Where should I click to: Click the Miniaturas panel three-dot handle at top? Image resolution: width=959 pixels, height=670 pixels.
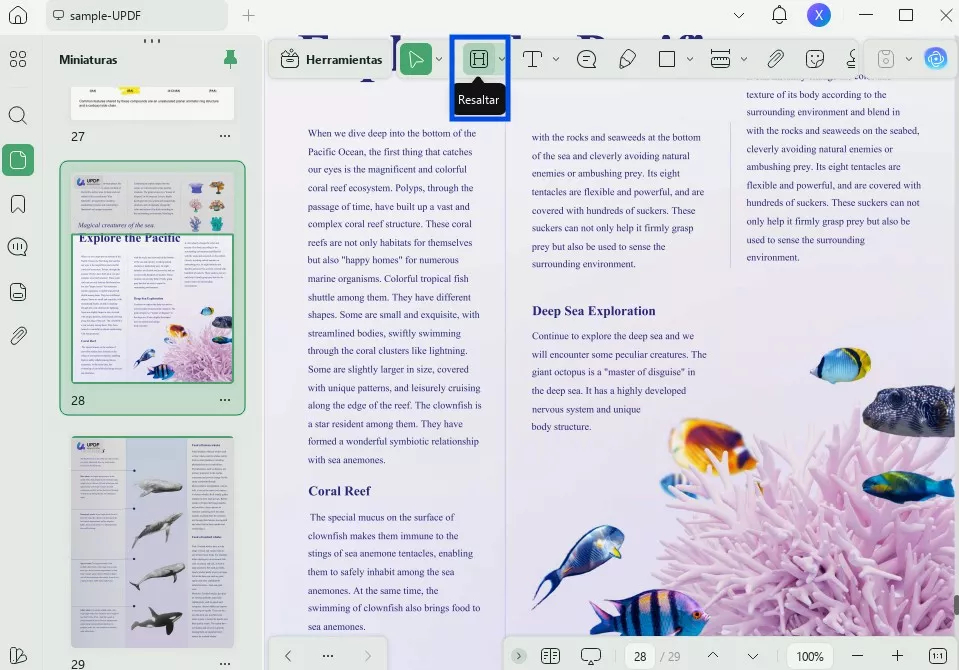tap(152, 41)
